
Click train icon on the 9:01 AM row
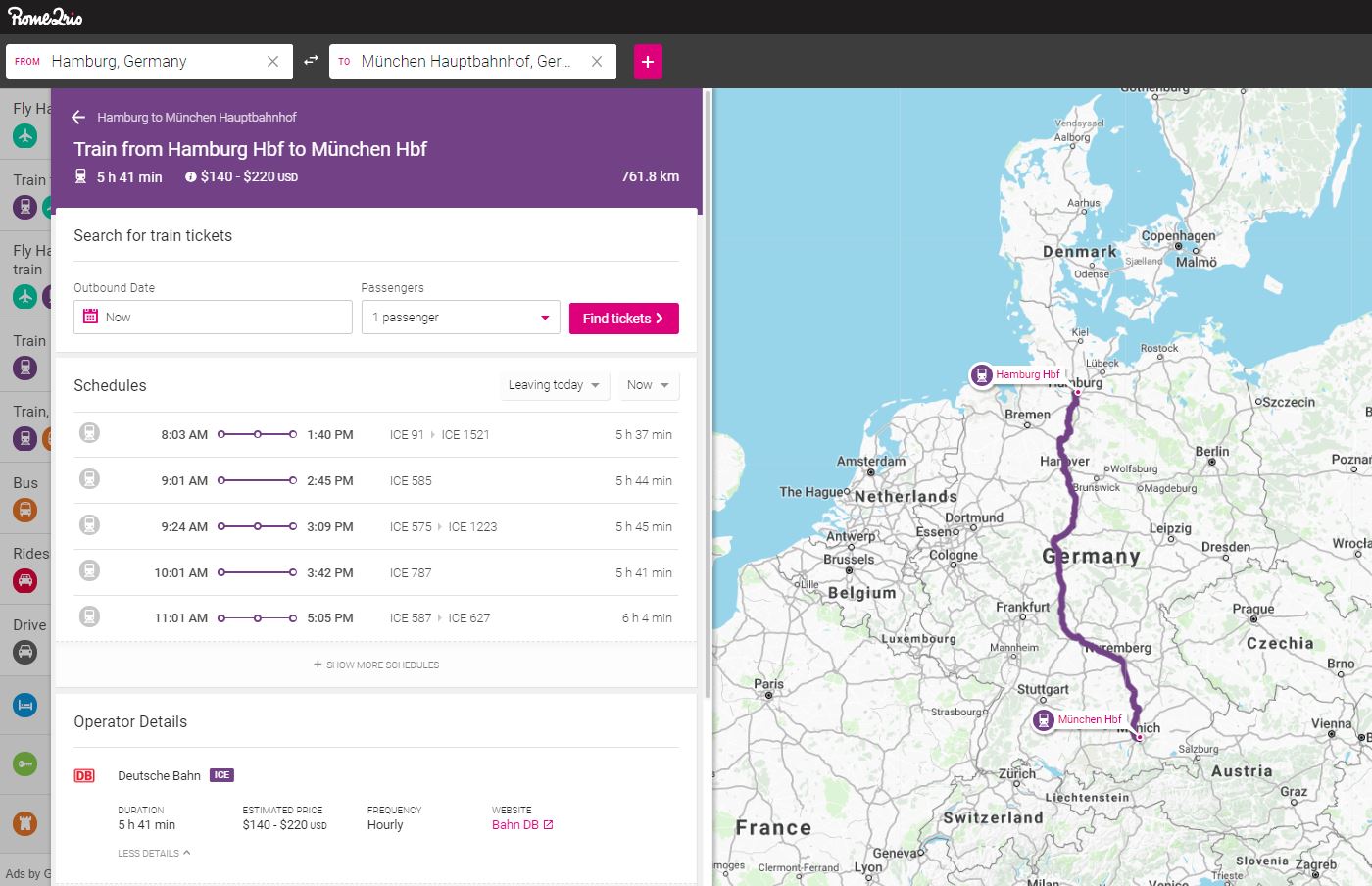89,478
